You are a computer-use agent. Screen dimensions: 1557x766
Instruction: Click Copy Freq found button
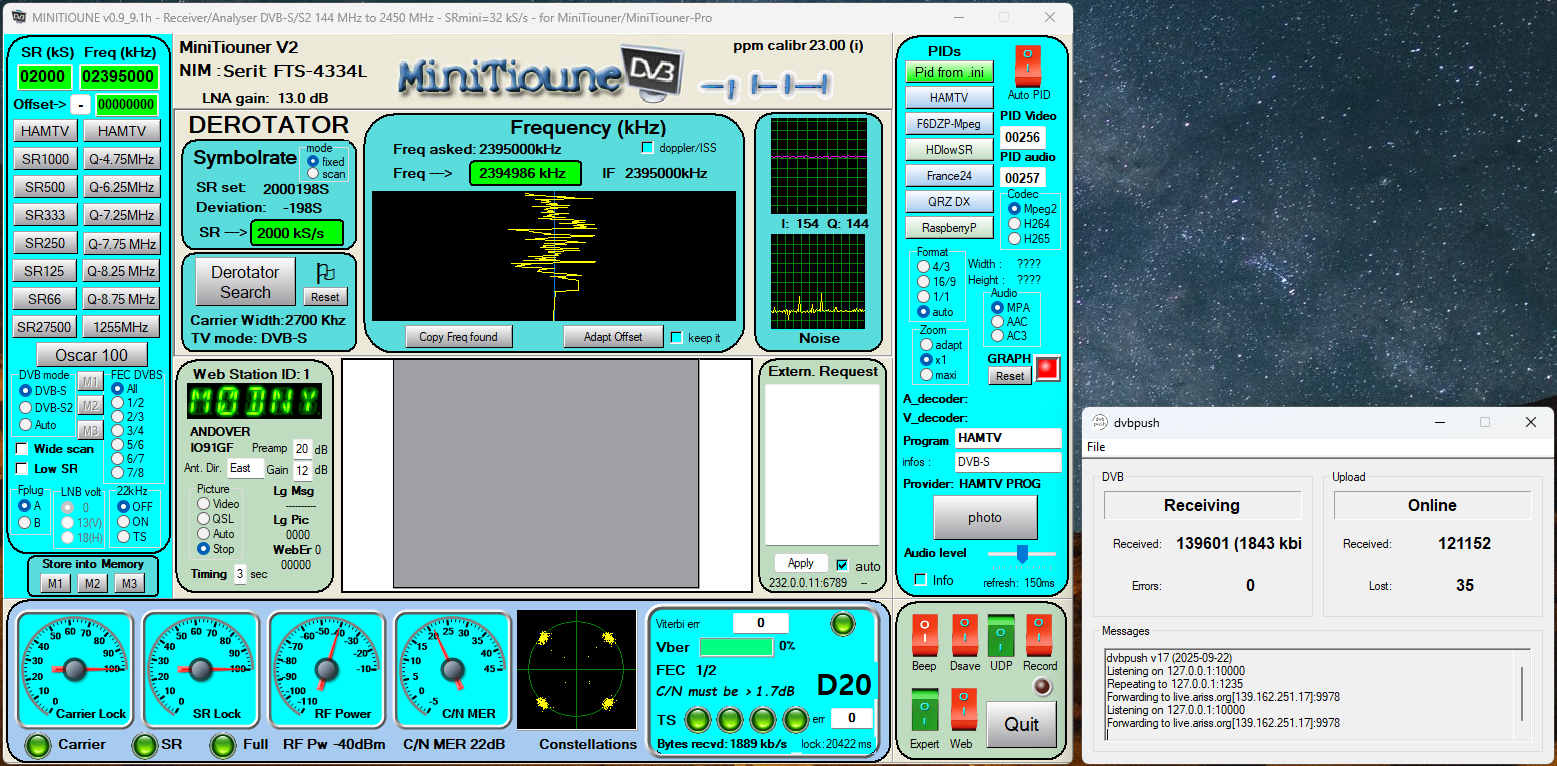(x=458, y=337)
